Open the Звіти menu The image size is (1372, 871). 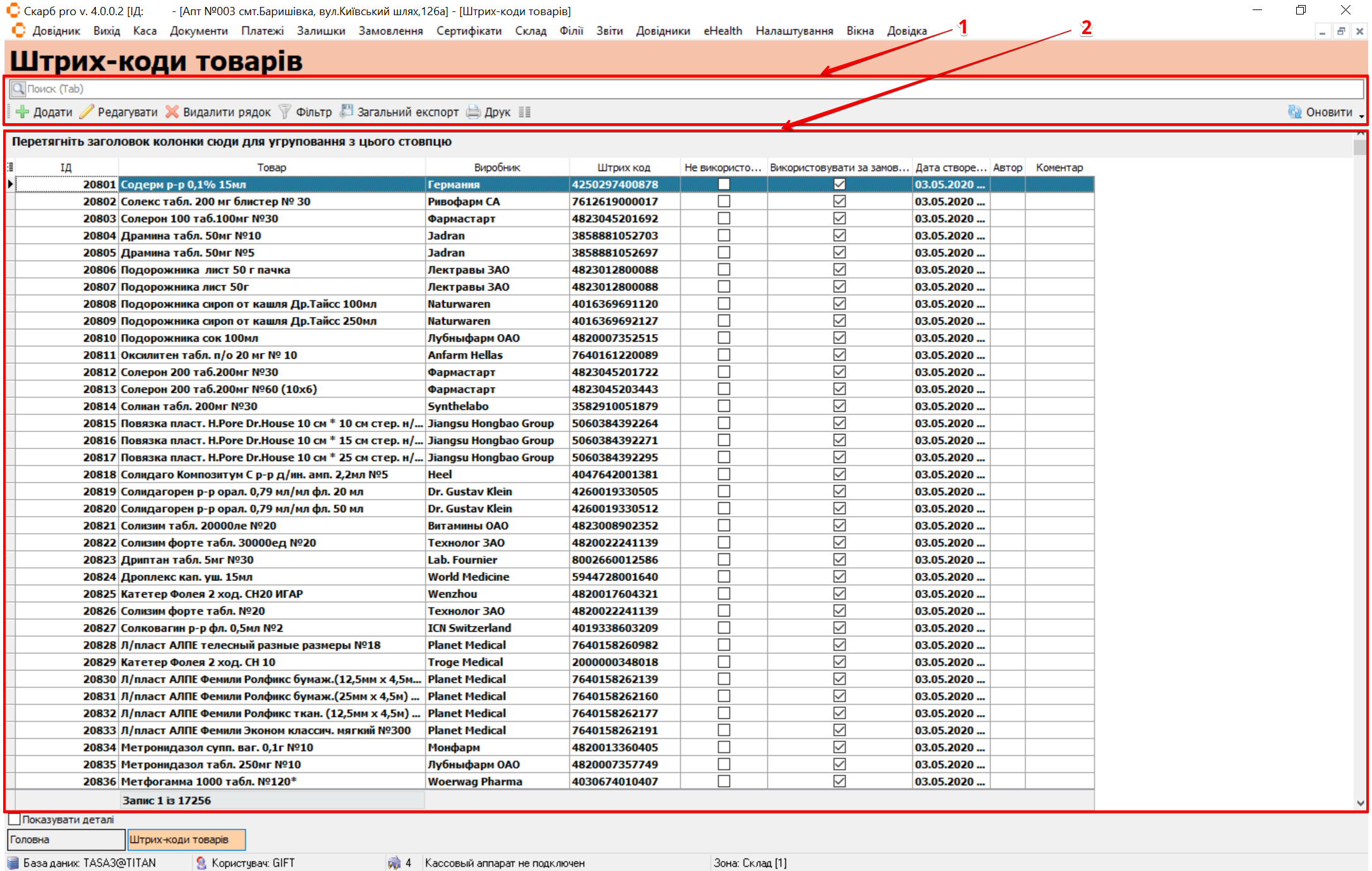point(609,31)
